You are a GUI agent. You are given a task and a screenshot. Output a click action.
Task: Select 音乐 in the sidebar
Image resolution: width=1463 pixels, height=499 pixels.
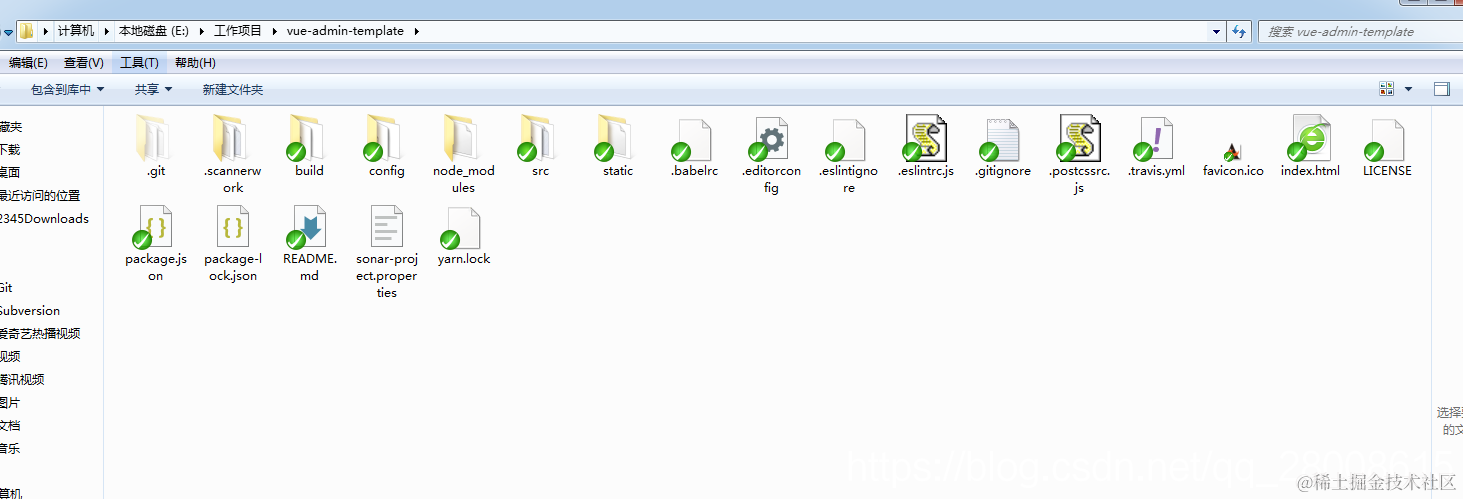[x=10, y=449]
